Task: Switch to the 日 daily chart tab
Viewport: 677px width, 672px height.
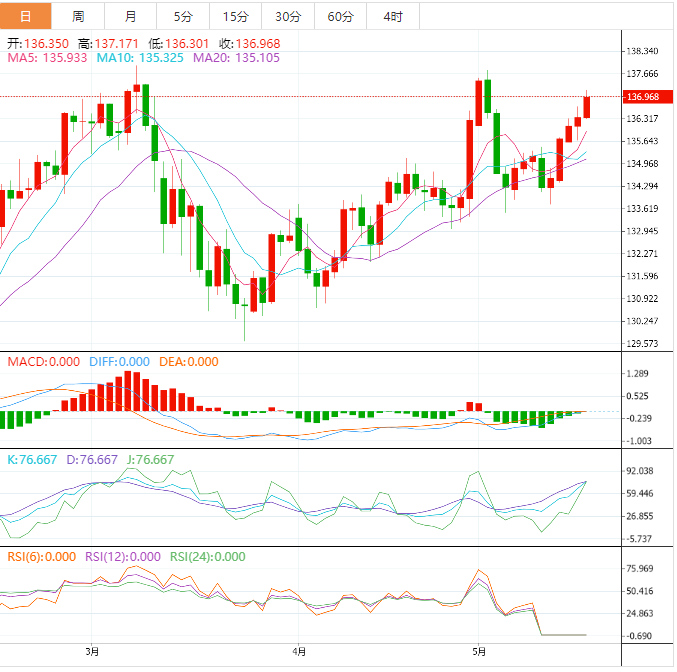Action: tap(26, 16)
